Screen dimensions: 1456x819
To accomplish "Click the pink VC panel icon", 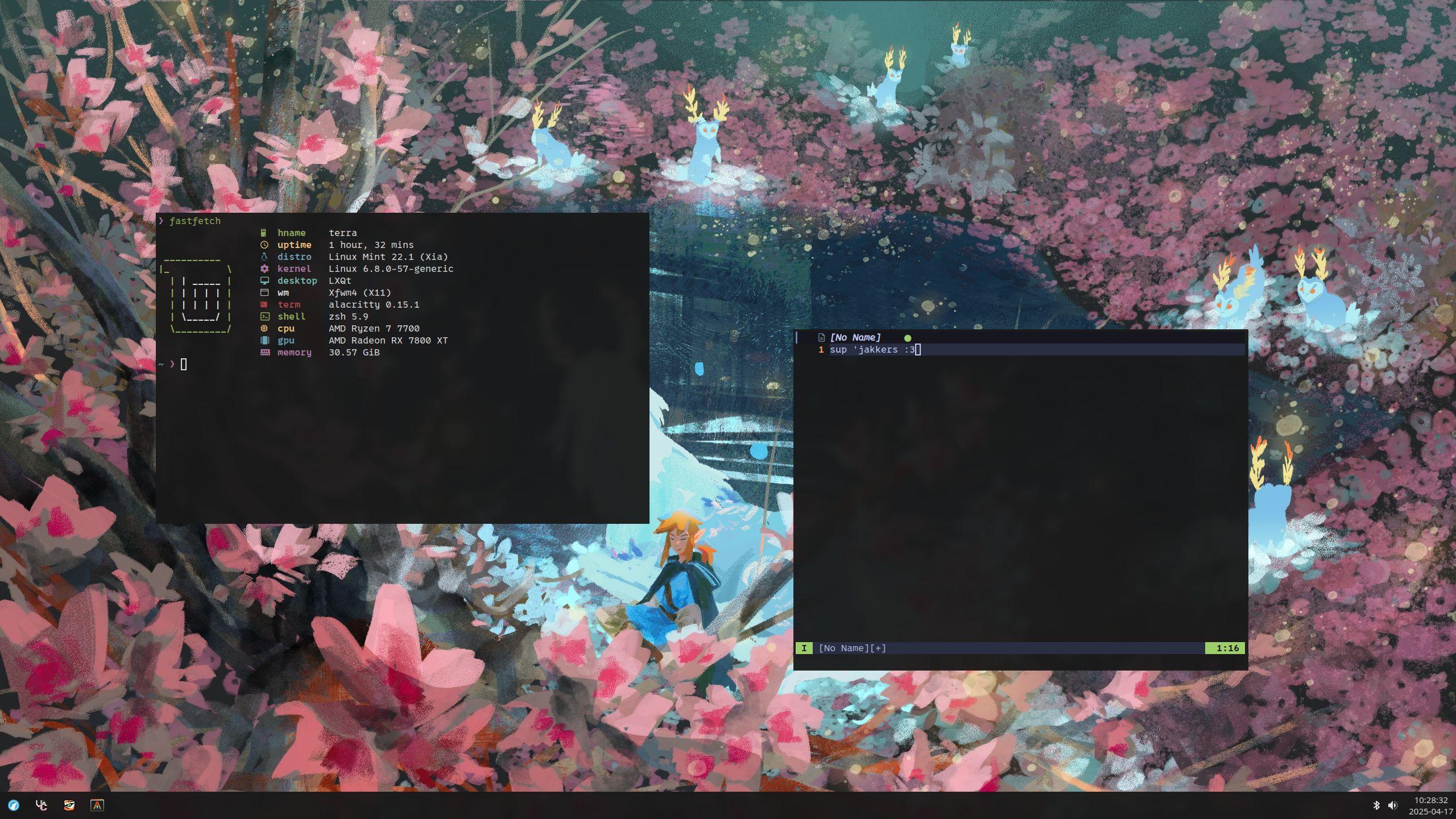I will 41,805.
